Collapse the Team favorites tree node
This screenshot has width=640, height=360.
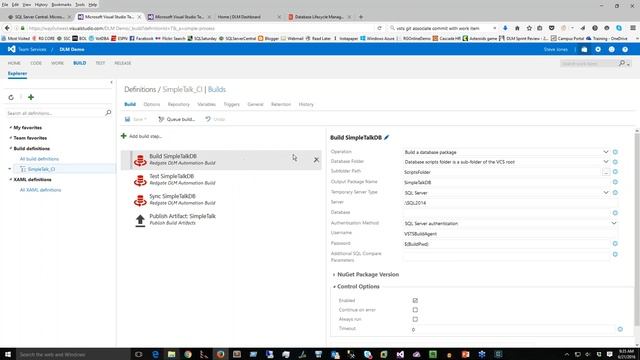(11, 138)
